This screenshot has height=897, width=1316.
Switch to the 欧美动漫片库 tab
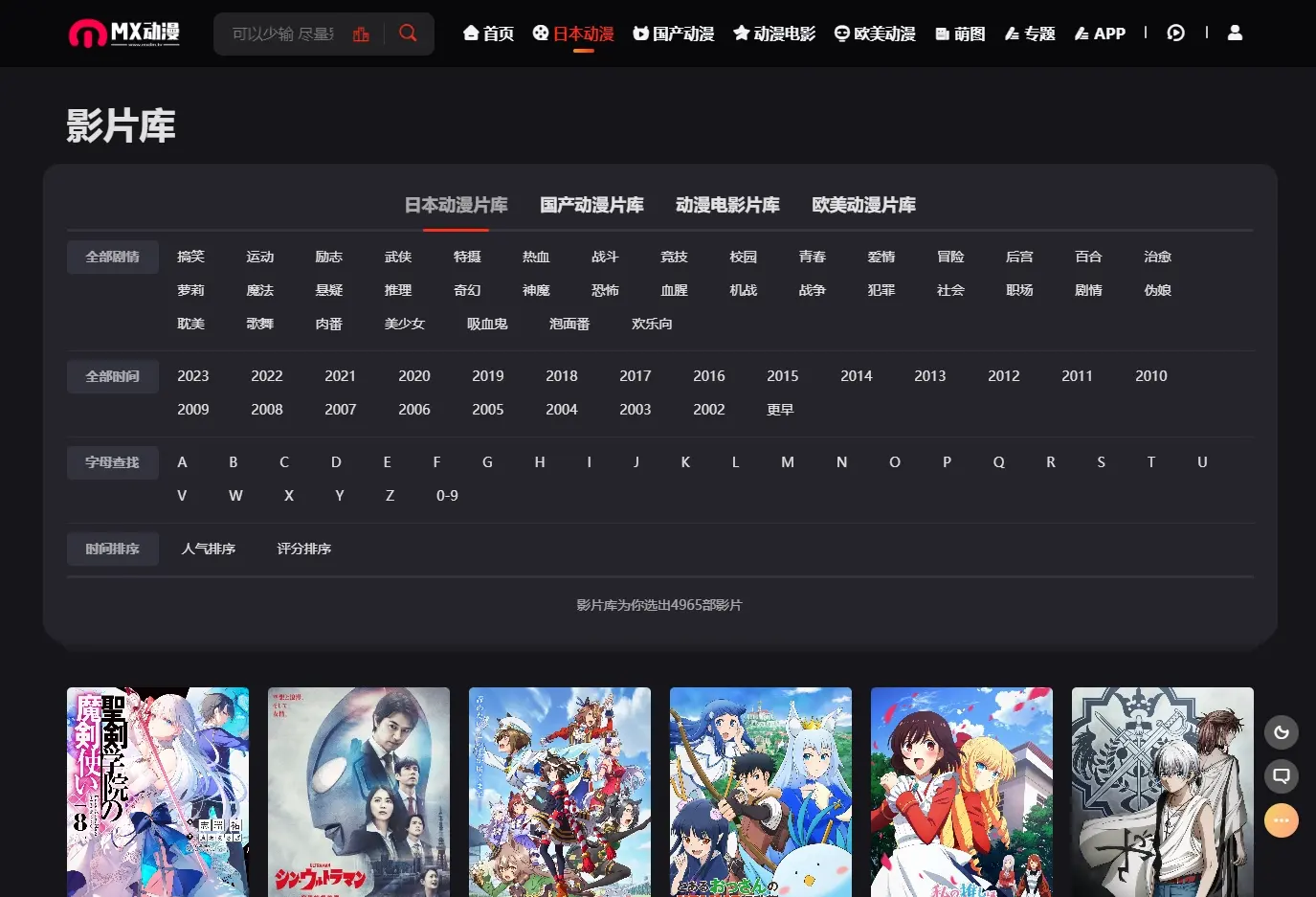863,205
